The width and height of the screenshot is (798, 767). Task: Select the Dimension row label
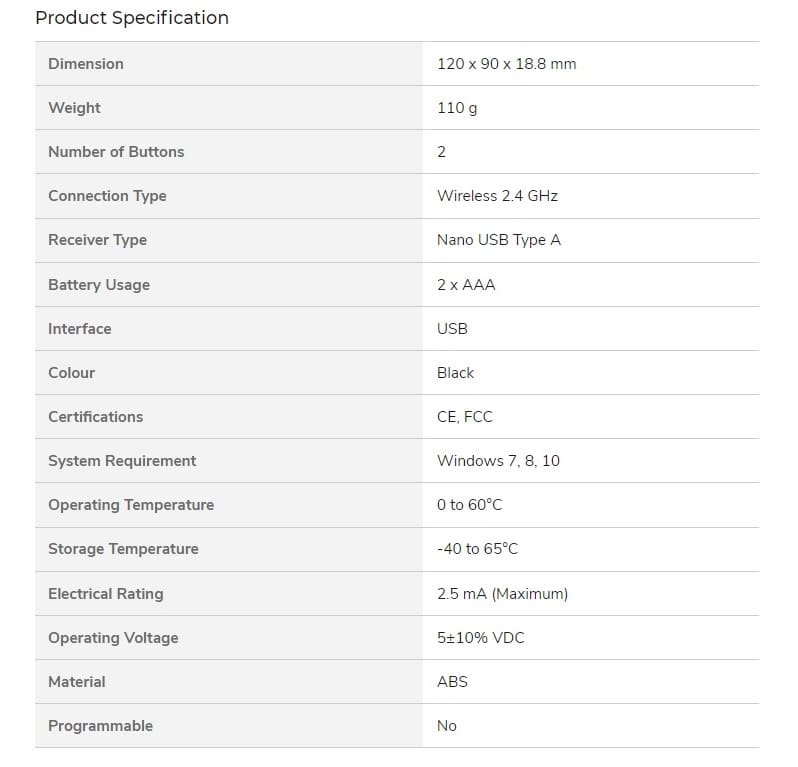pos(86,64)
